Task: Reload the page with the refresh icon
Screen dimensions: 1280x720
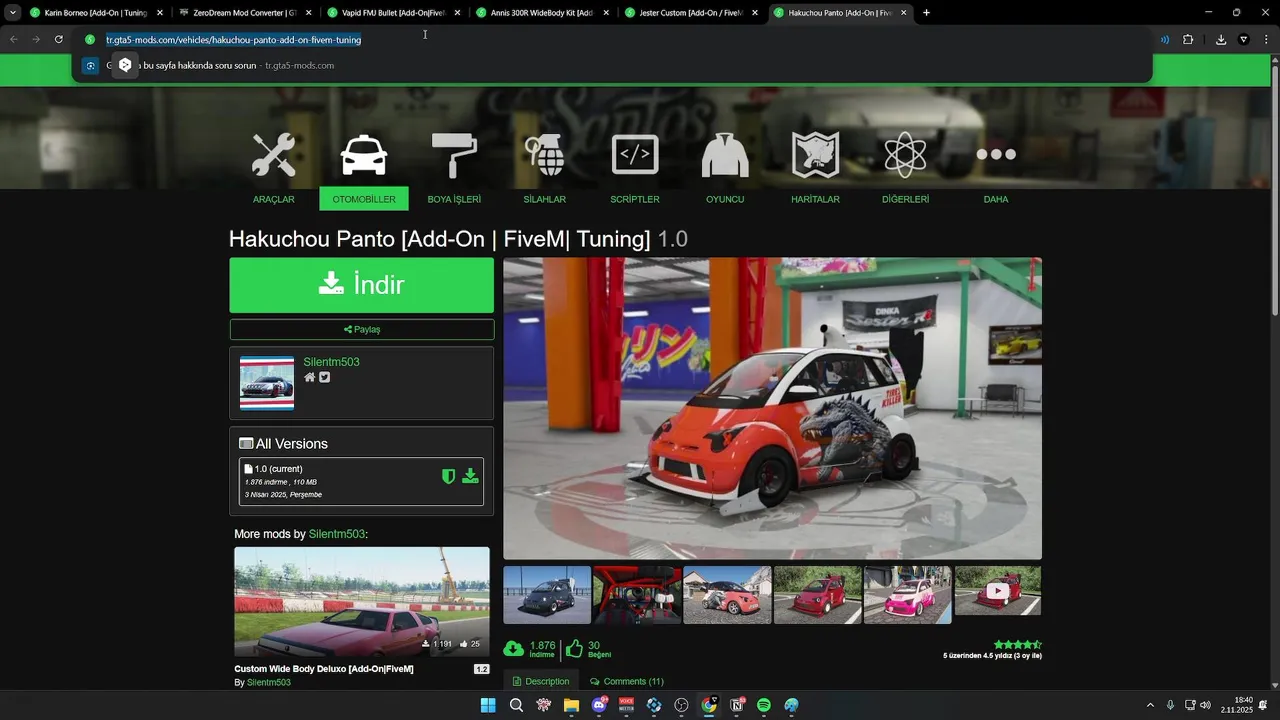Action: coord(59,39)
